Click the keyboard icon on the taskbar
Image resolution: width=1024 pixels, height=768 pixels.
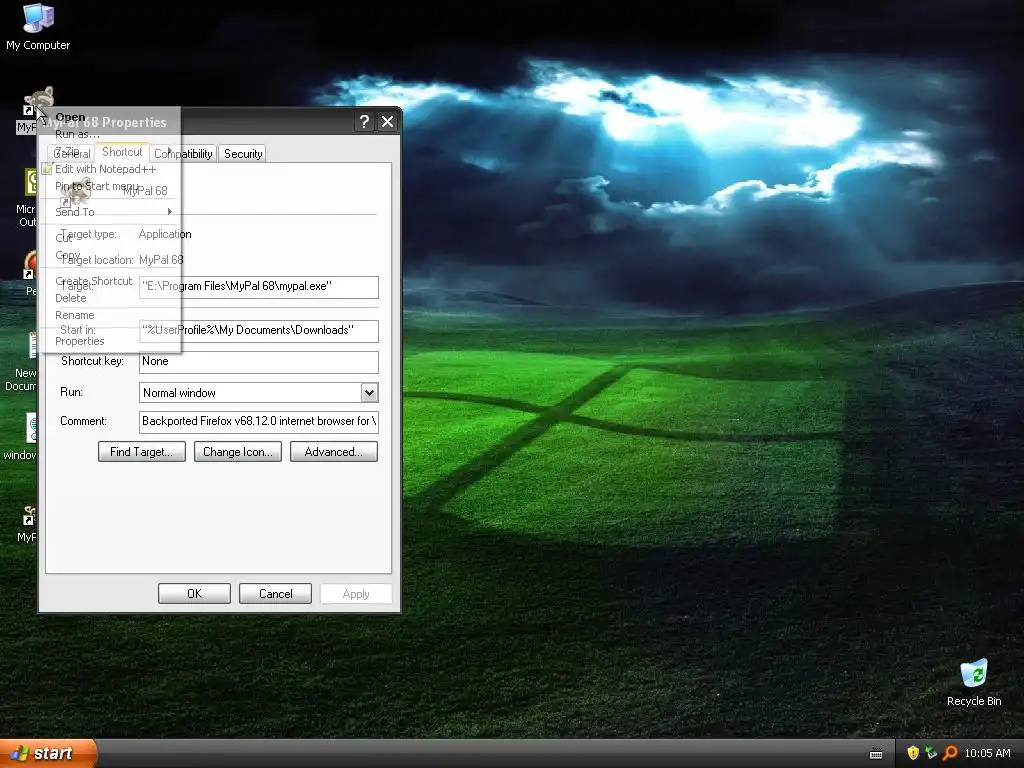point(876,754)
